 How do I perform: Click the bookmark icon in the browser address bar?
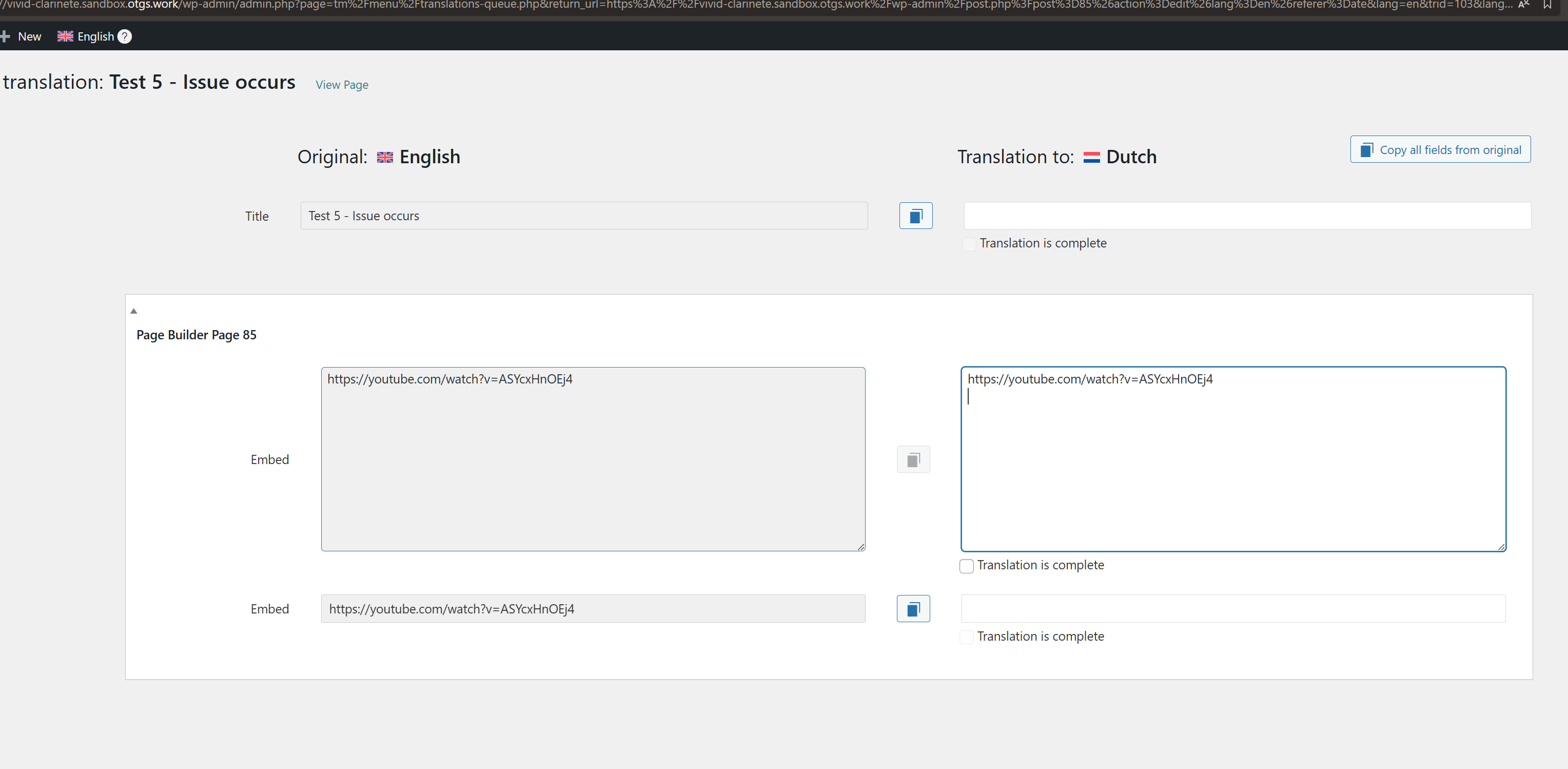[1547, 5]
